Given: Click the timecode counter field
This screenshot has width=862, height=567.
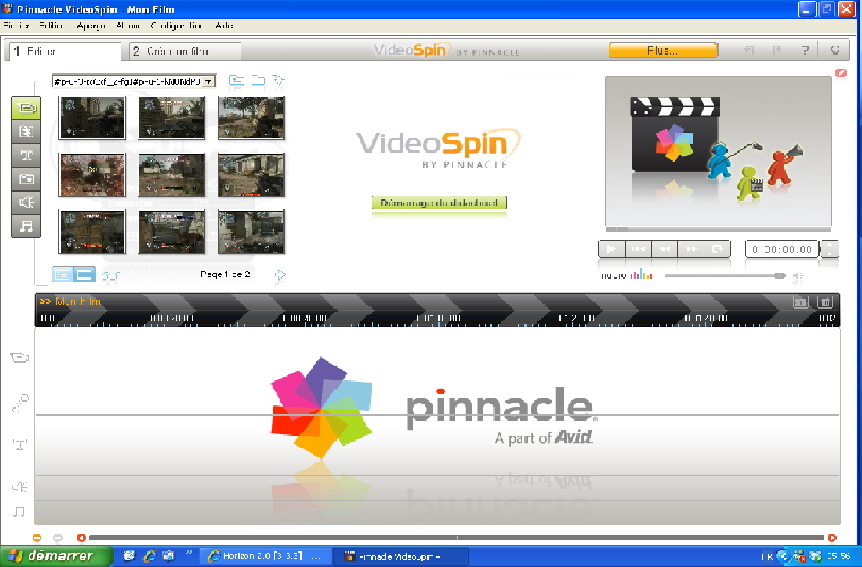Looking at the screenshot, I should coord(782,249).
